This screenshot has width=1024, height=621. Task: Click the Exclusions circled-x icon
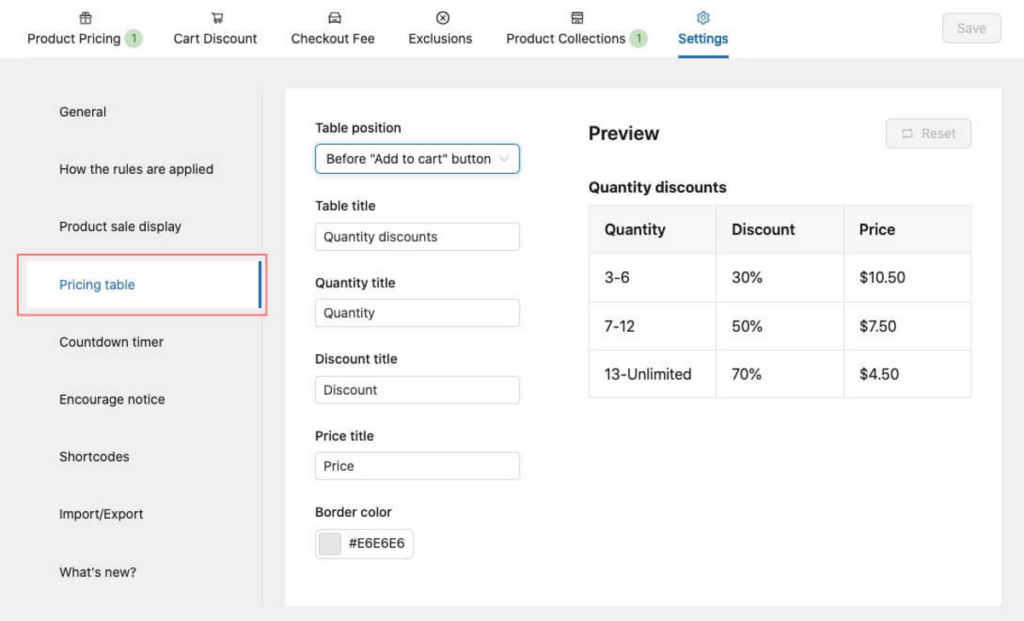pyautogui.click(x=440, y=17)
